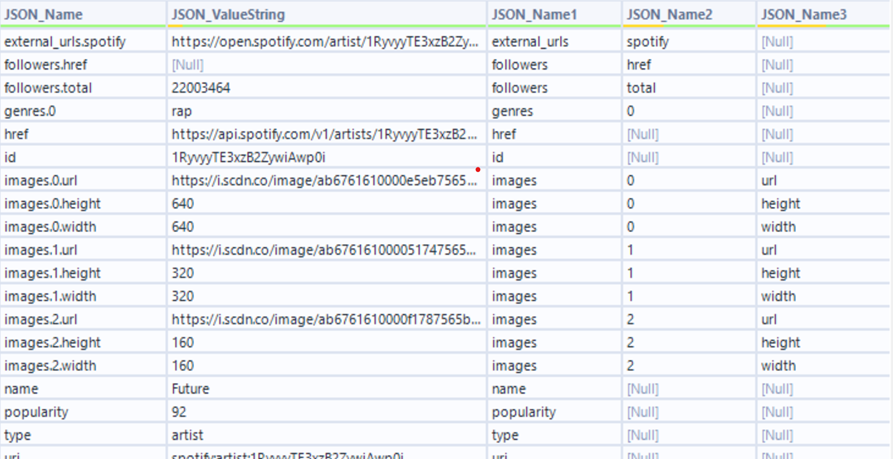893x459 pixels.
Task: Select the 320 value for images.1.height
Action: [x=327, y=273]
